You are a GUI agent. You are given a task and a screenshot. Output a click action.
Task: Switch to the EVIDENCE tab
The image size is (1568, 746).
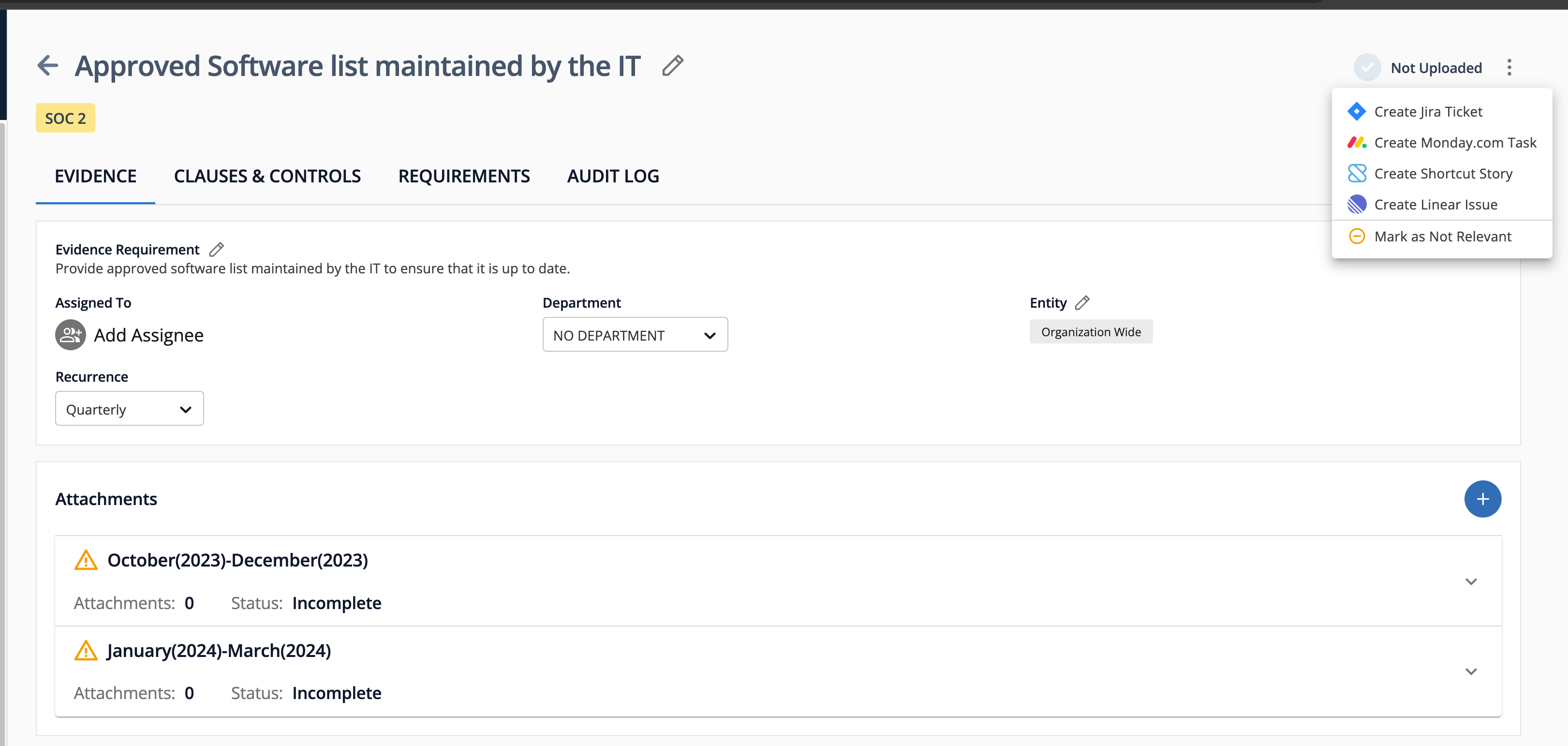point(96,177)
